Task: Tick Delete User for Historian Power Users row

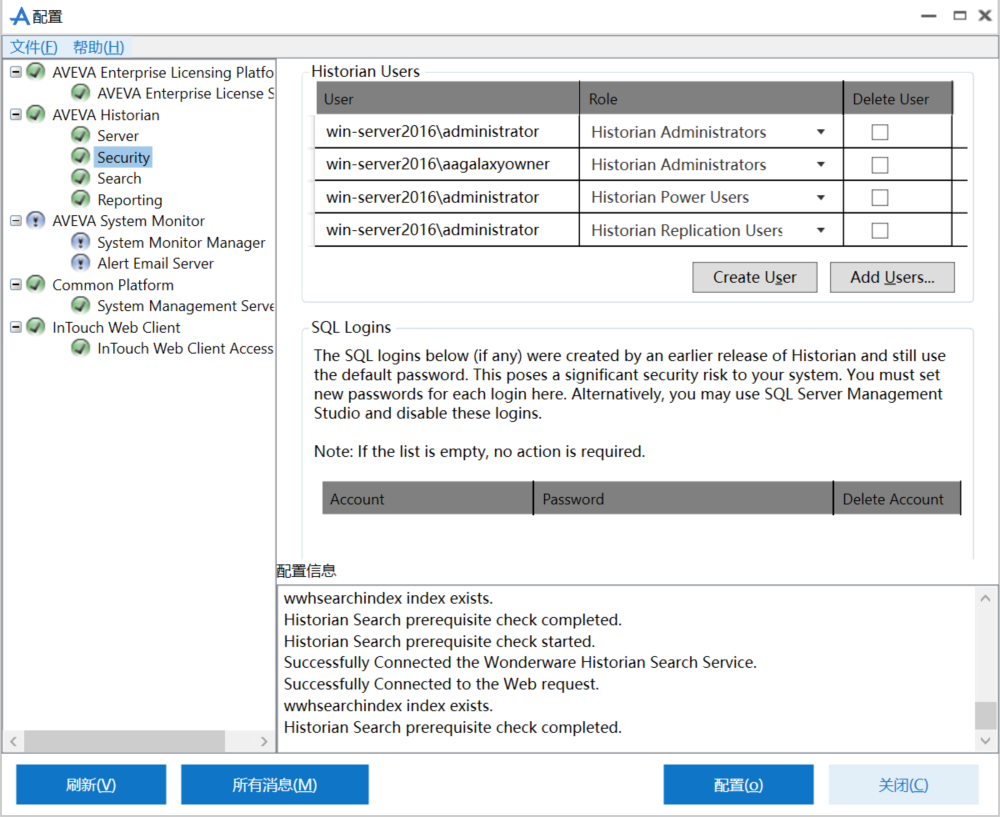Action: [880, 198]
